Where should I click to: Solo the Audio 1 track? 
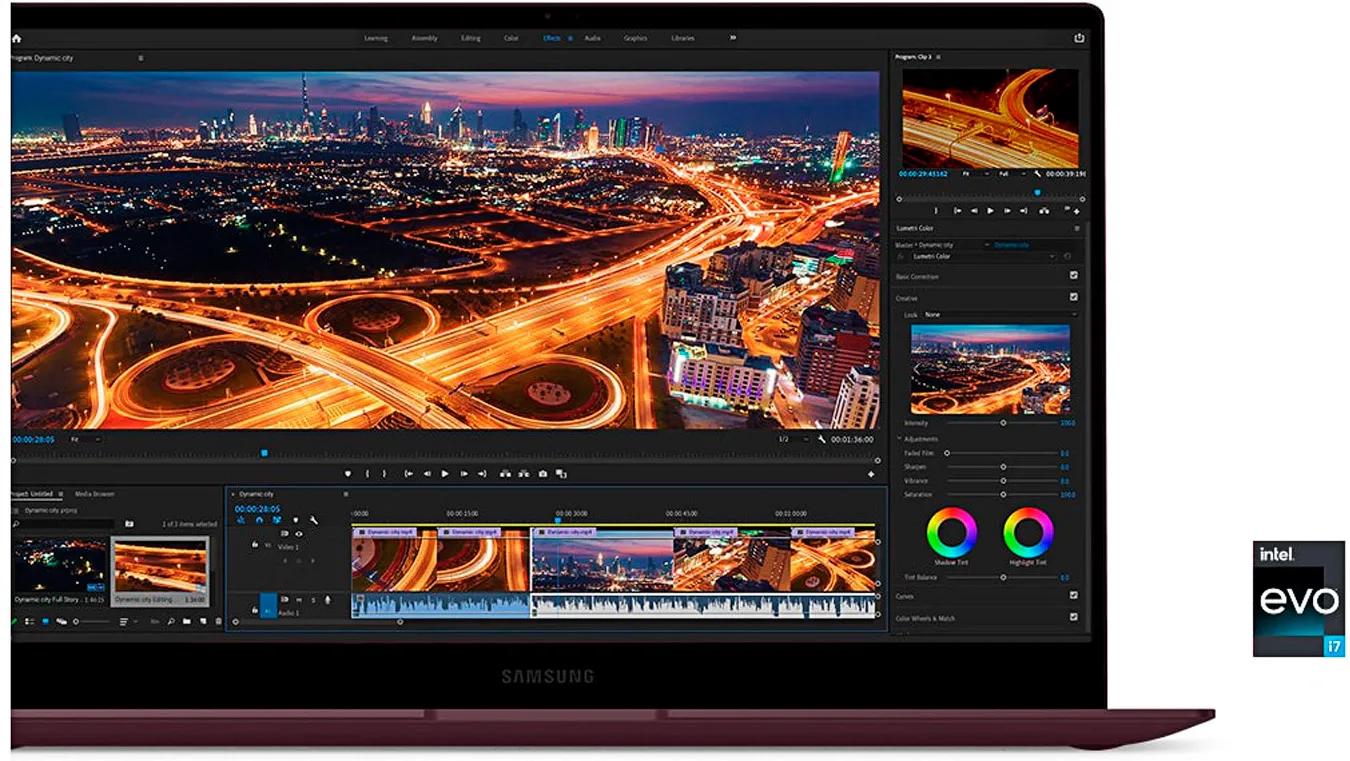[x=313, y=600]
